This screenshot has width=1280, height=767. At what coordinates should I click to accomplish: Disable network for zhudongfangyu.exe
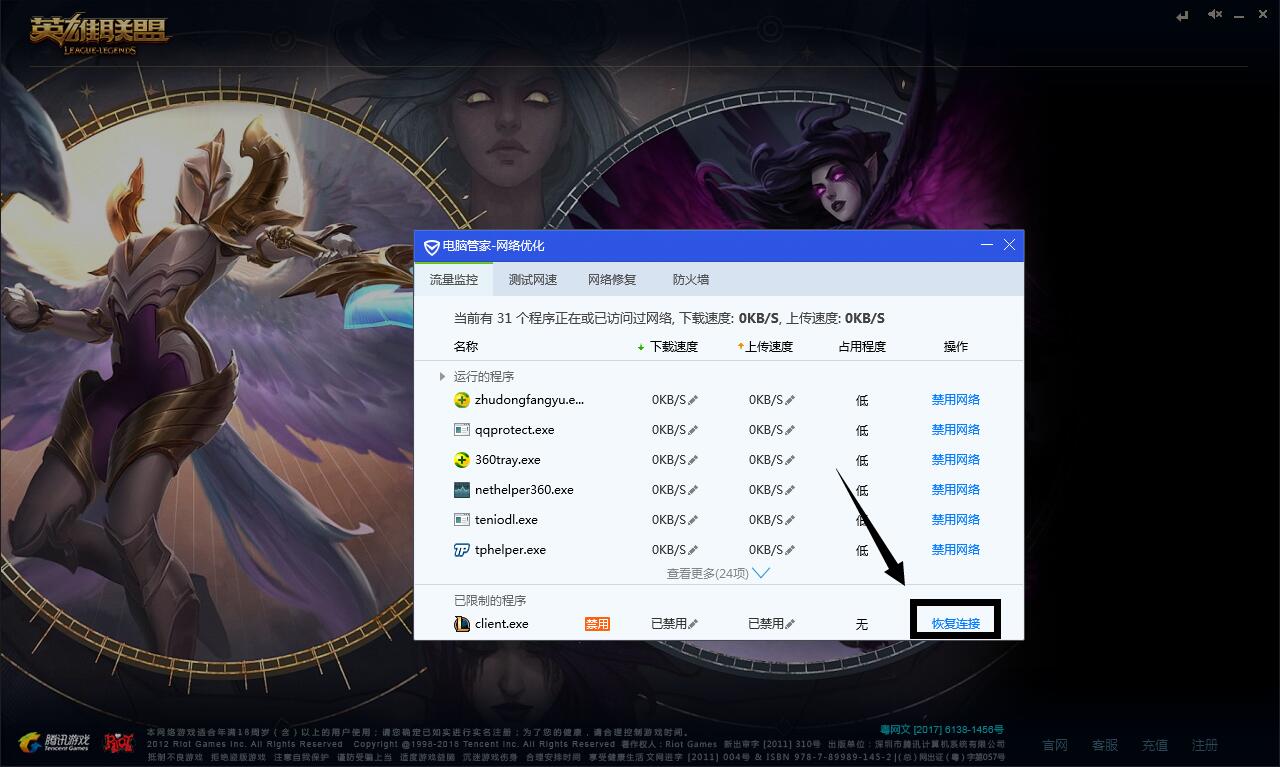(x=956, y=400)
